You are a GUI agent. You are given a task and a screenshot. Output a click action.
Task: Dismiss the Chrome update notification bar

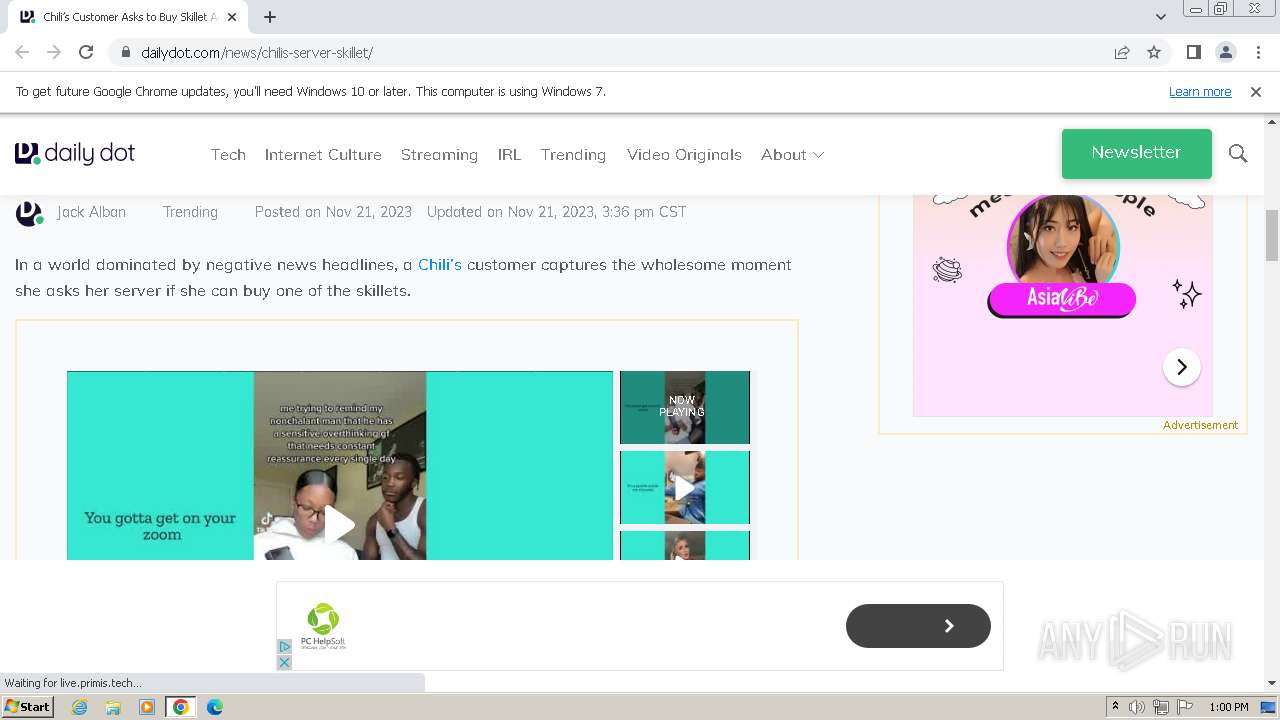[x=1256, y=91]
